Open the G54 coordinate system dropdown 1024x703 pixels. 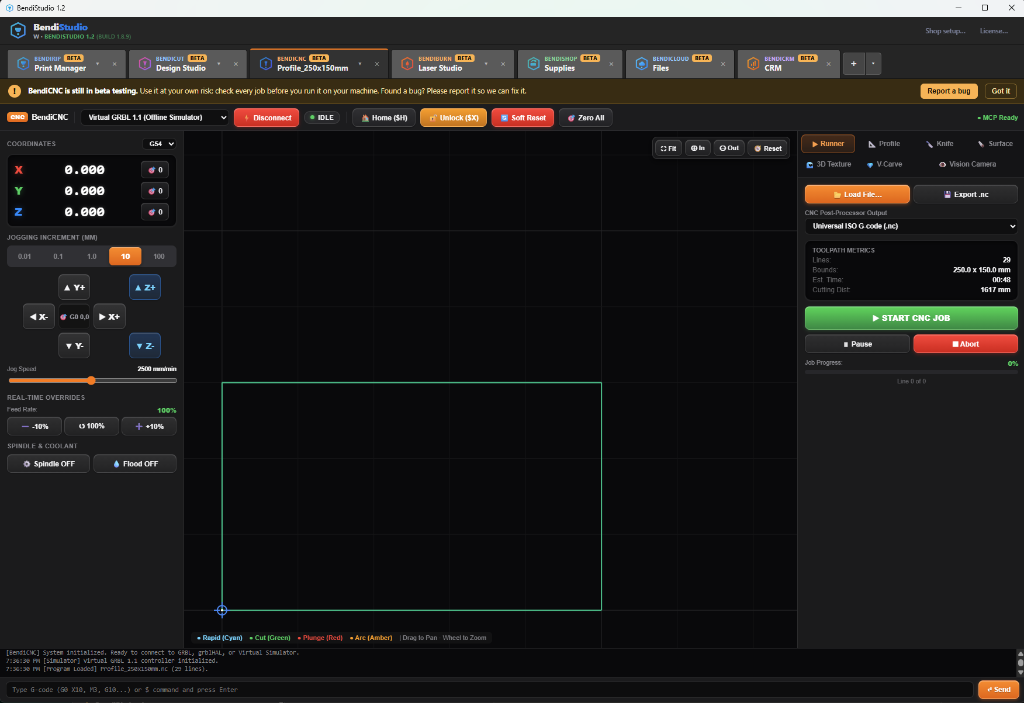click(159, 144)
